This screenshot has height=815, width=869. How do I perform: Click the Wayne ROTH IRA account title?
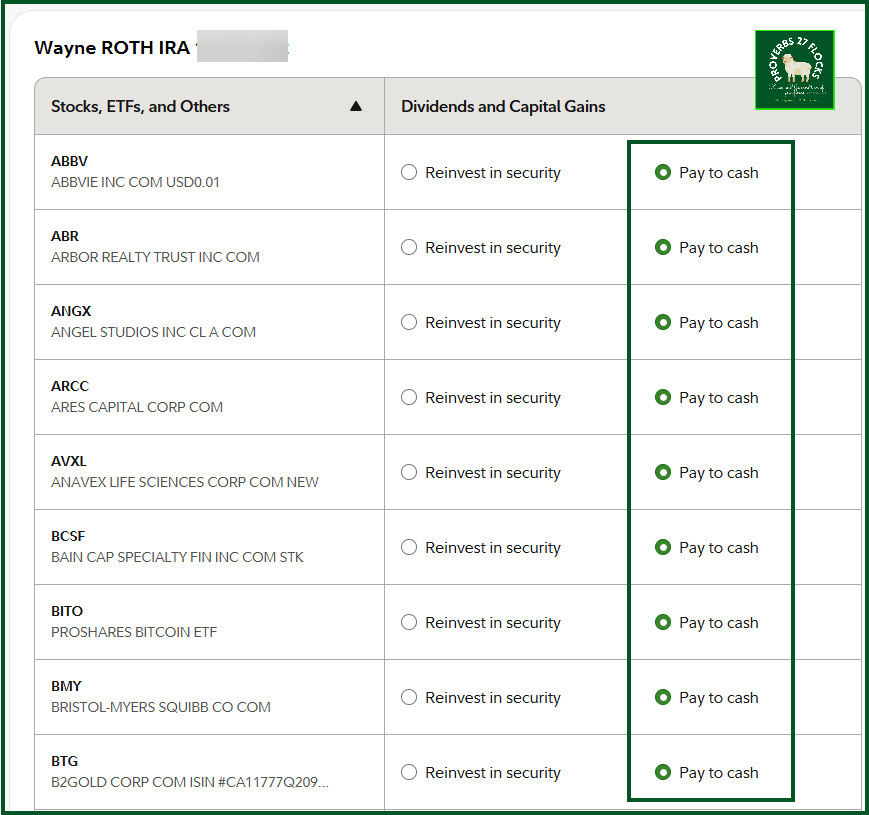112,48
